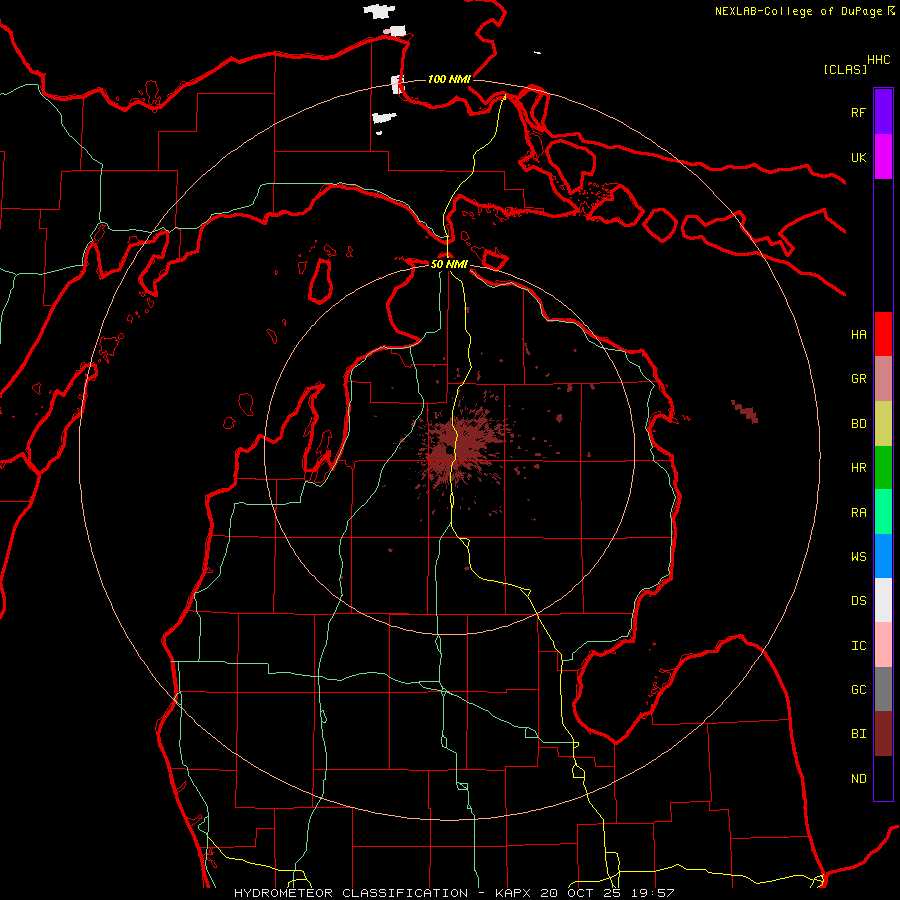900x900 pixels.
Task: Click the HHC legend title
Action: click(879, 60)
